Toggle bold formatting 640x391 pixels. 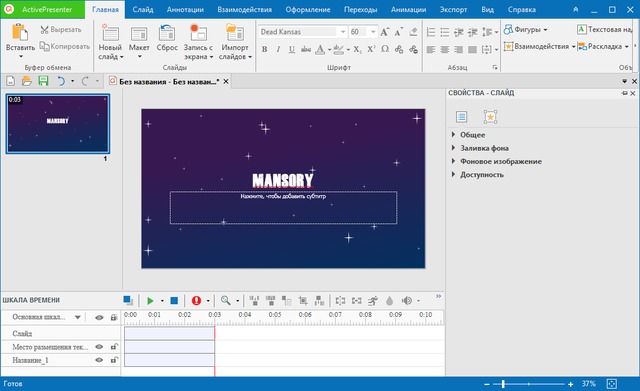point(264,49)
